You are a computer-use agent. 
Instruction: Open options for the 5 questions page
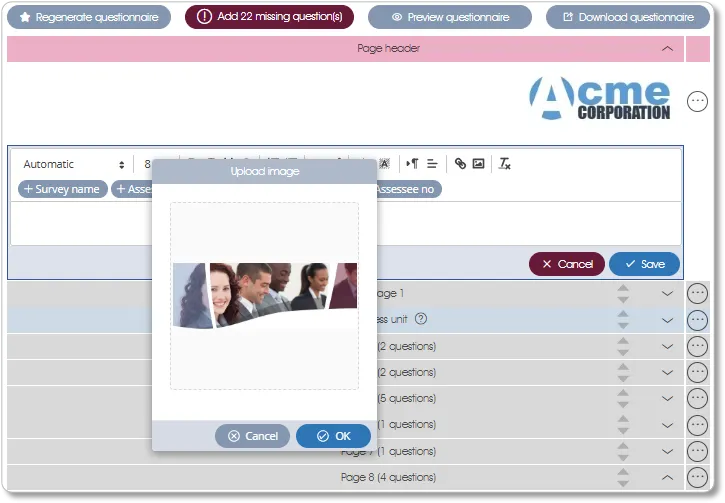[x=697, y=398]
